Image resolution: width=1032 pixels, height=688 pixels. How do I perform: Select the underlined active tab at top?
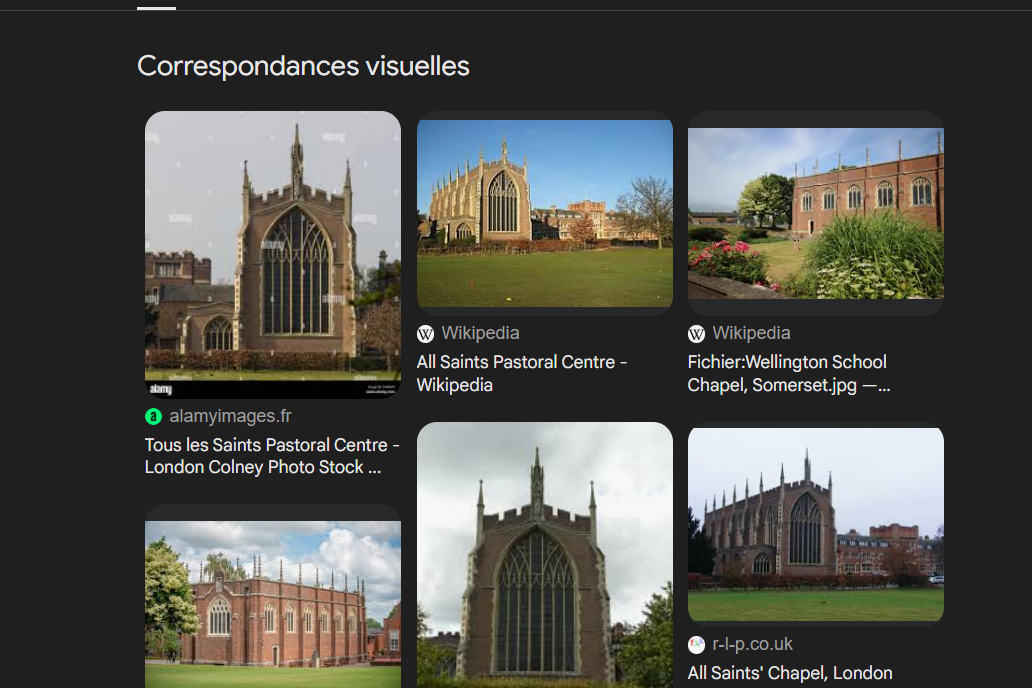point(156,5)
